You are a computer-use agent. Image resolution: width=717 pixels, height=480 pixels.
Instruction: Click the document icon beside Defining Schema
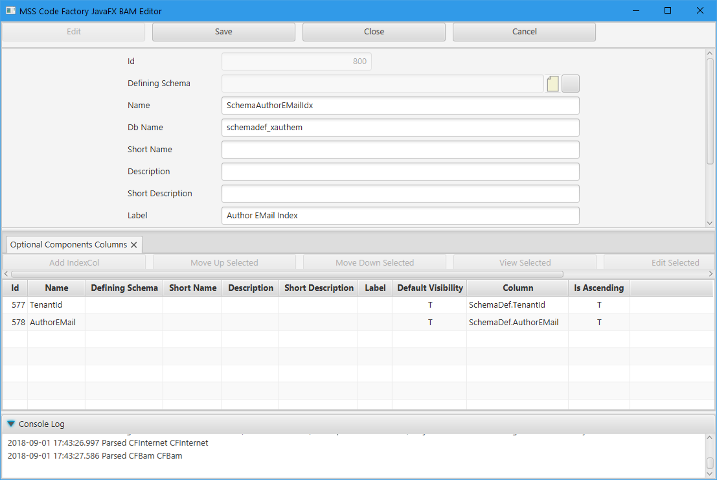tap(553, 84)
